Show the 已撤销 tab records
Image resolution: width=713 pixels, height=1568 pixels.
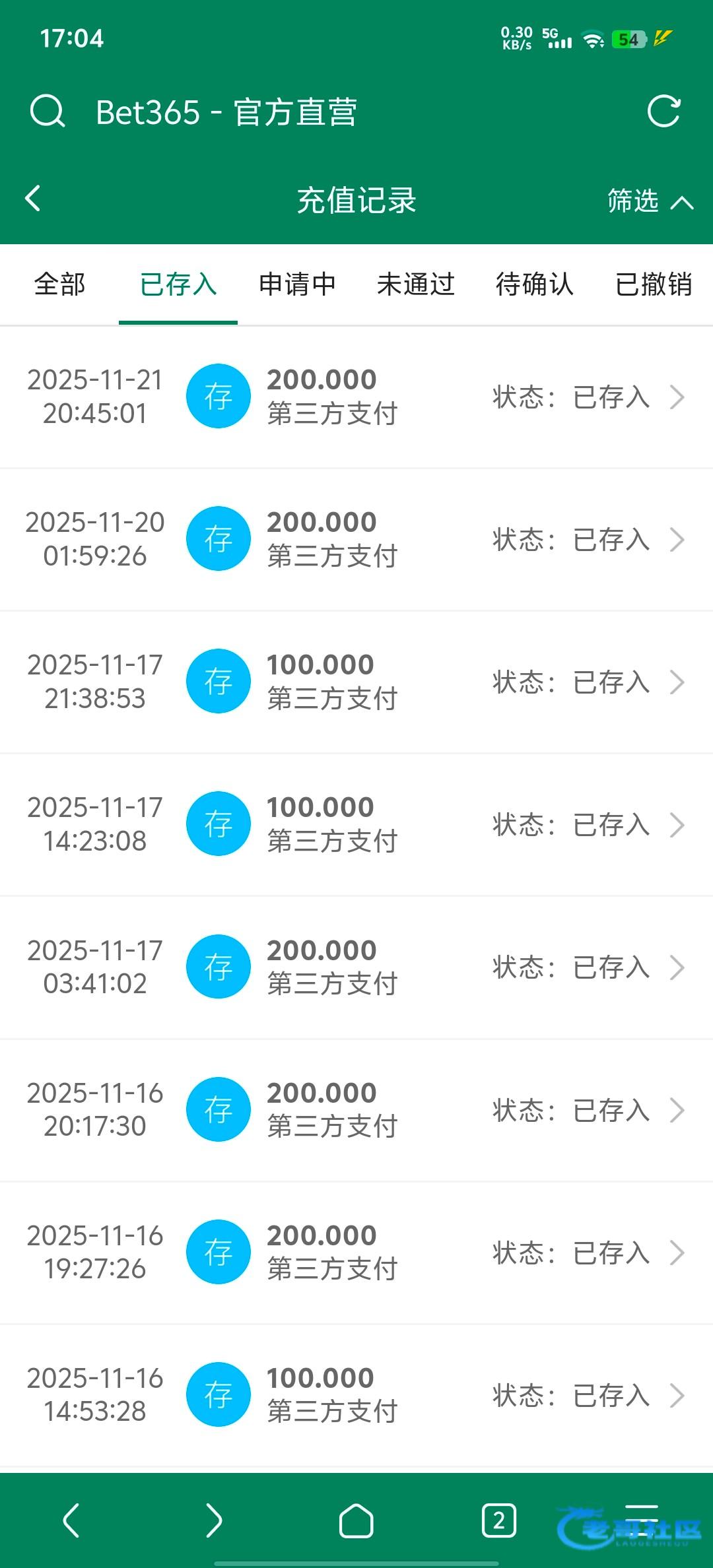pos(654,284)
